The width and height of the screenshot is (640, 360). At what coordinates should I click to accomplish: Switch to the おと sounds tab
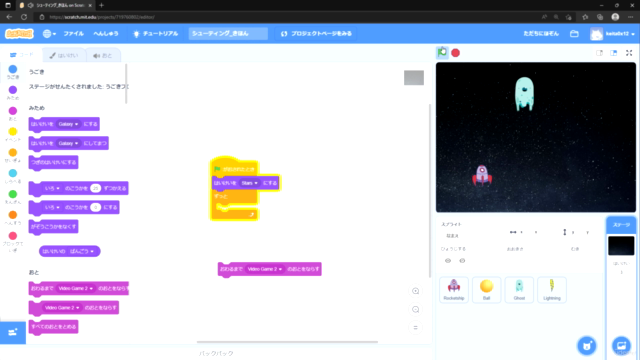(102, 56)
